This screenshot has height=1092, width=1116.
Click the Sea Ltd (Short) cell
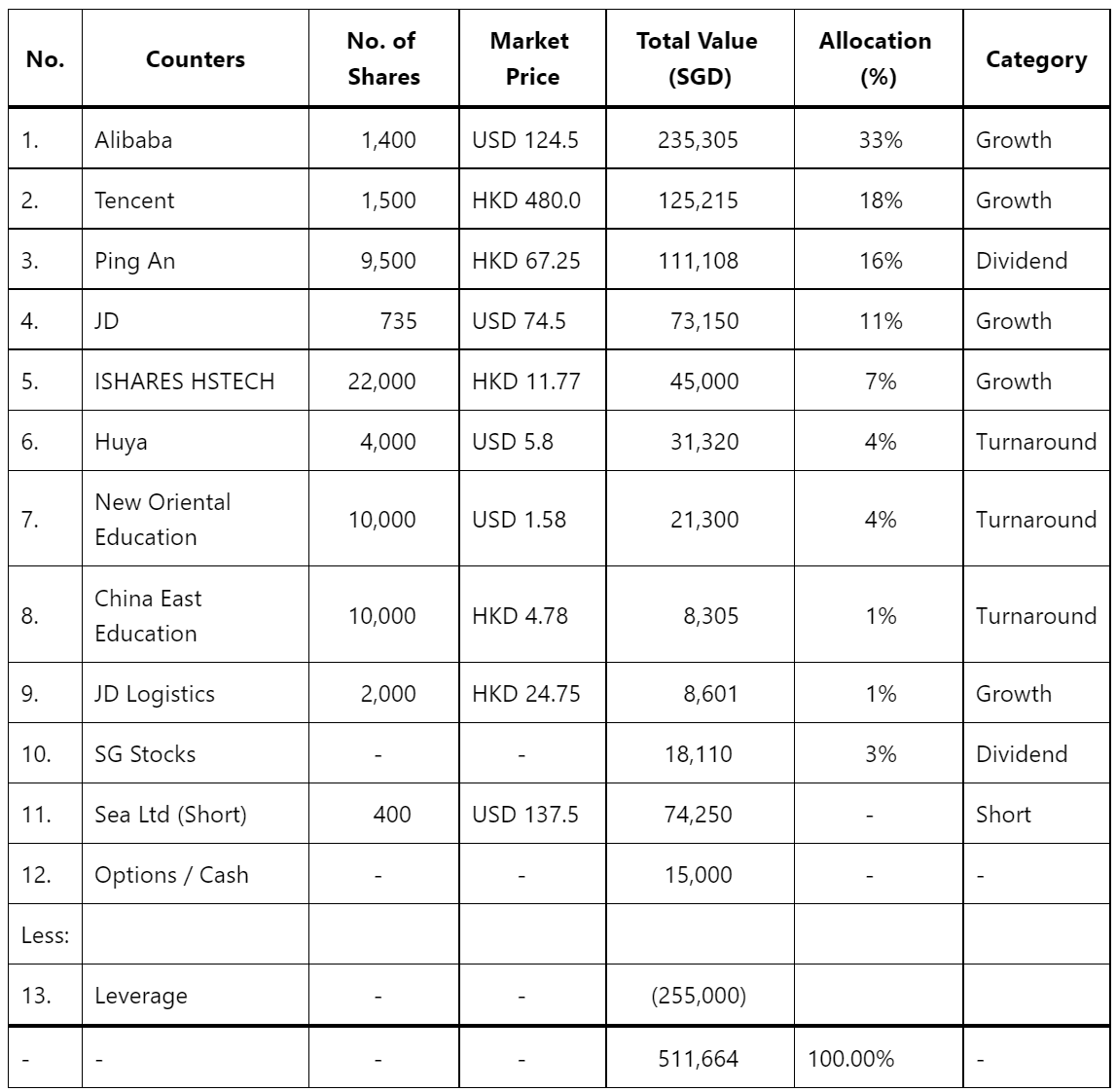click(x=170, y=815)
